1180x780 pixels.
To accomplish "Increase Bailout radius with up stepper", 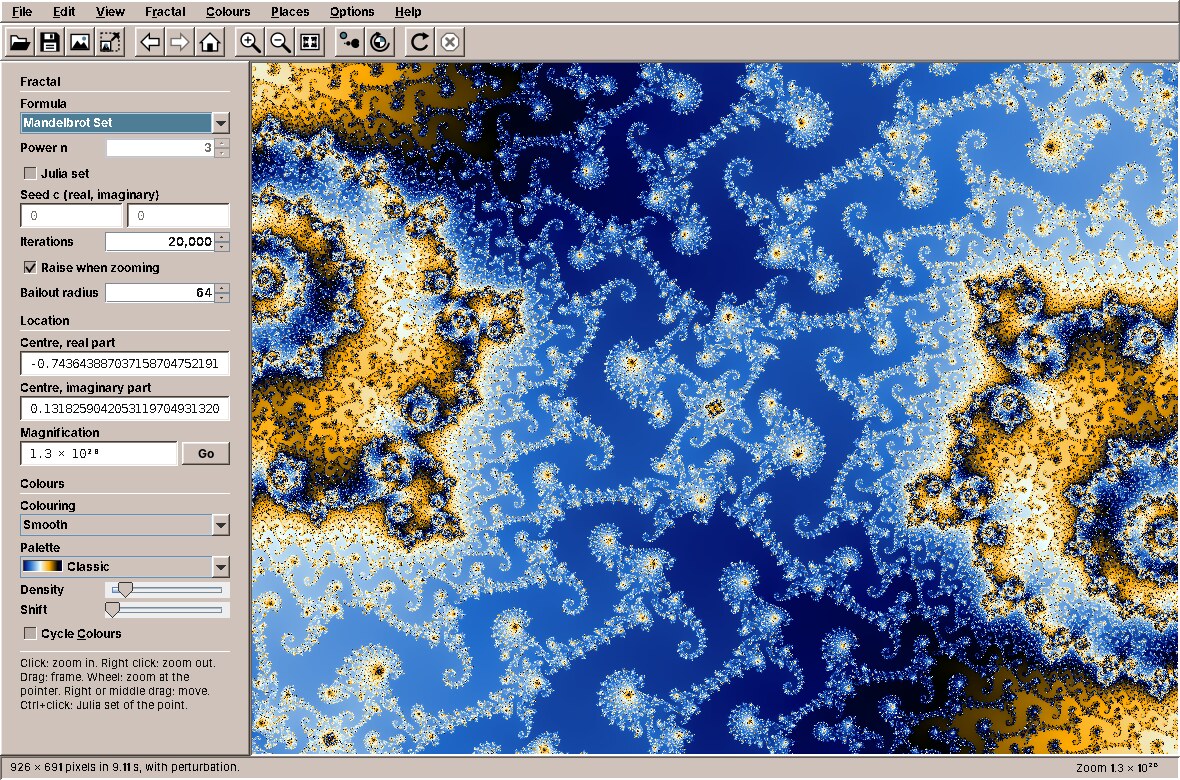I will (221, 288).
